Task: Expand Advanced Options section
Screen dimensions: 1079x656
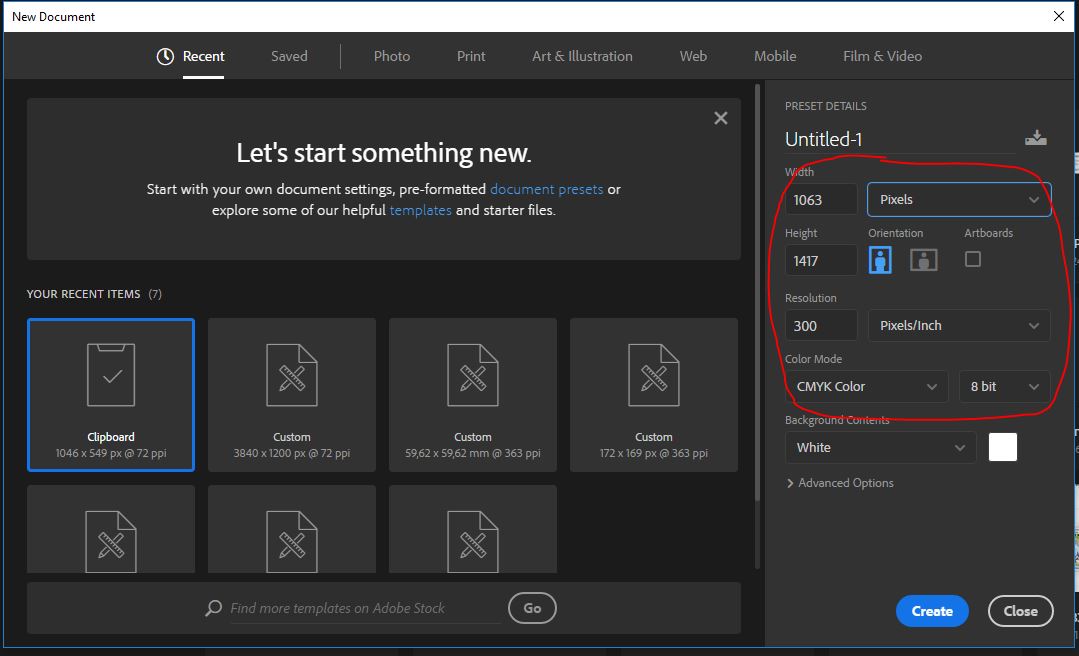Action: pyautogui.click(x=840, y=483)
